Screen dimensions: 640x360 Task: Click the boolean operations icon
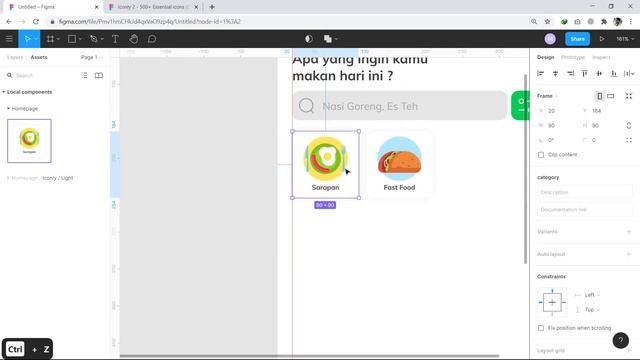328,39
